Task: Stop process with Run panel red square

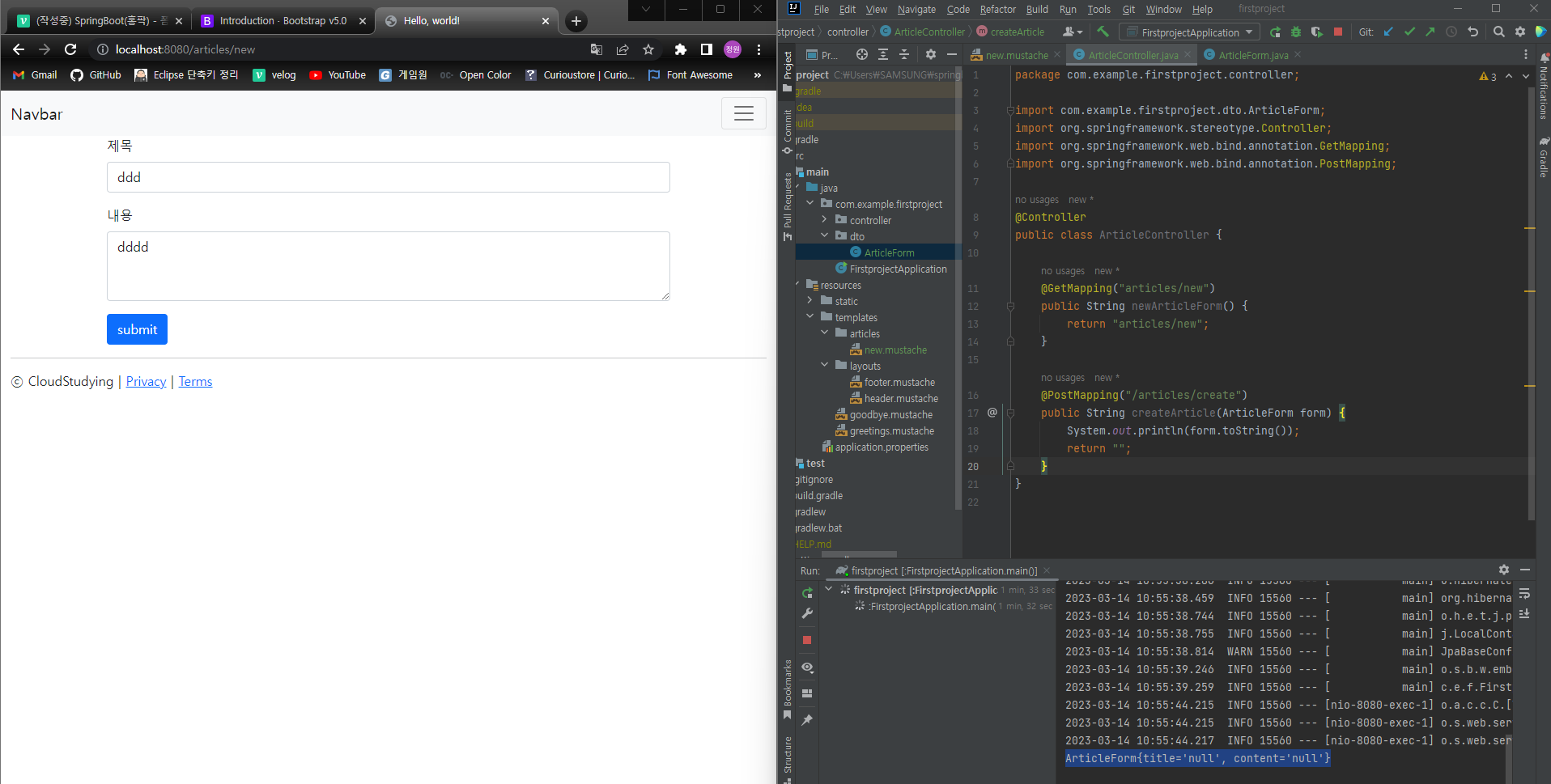Action: coord(807,640)
